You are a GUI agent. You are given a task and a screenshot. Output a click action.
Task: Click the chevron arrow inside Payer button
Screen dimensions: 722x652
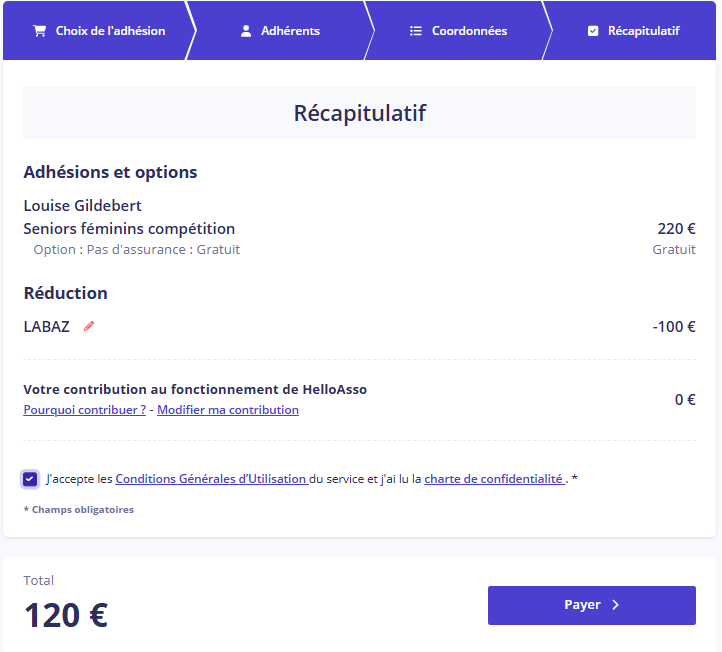[616, 605]
